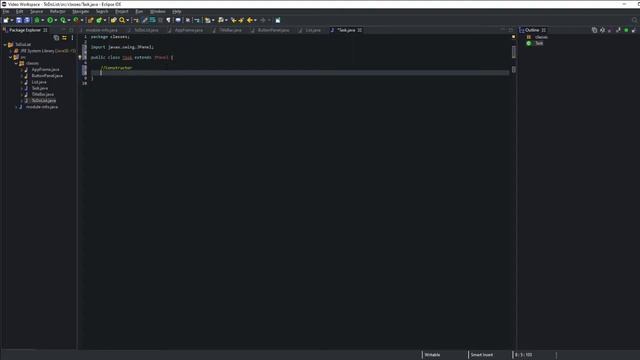The height and width of the screenshot is (360, 640).
Task: Collapse the ToDoList project node
Action: (x=5, y=44)
